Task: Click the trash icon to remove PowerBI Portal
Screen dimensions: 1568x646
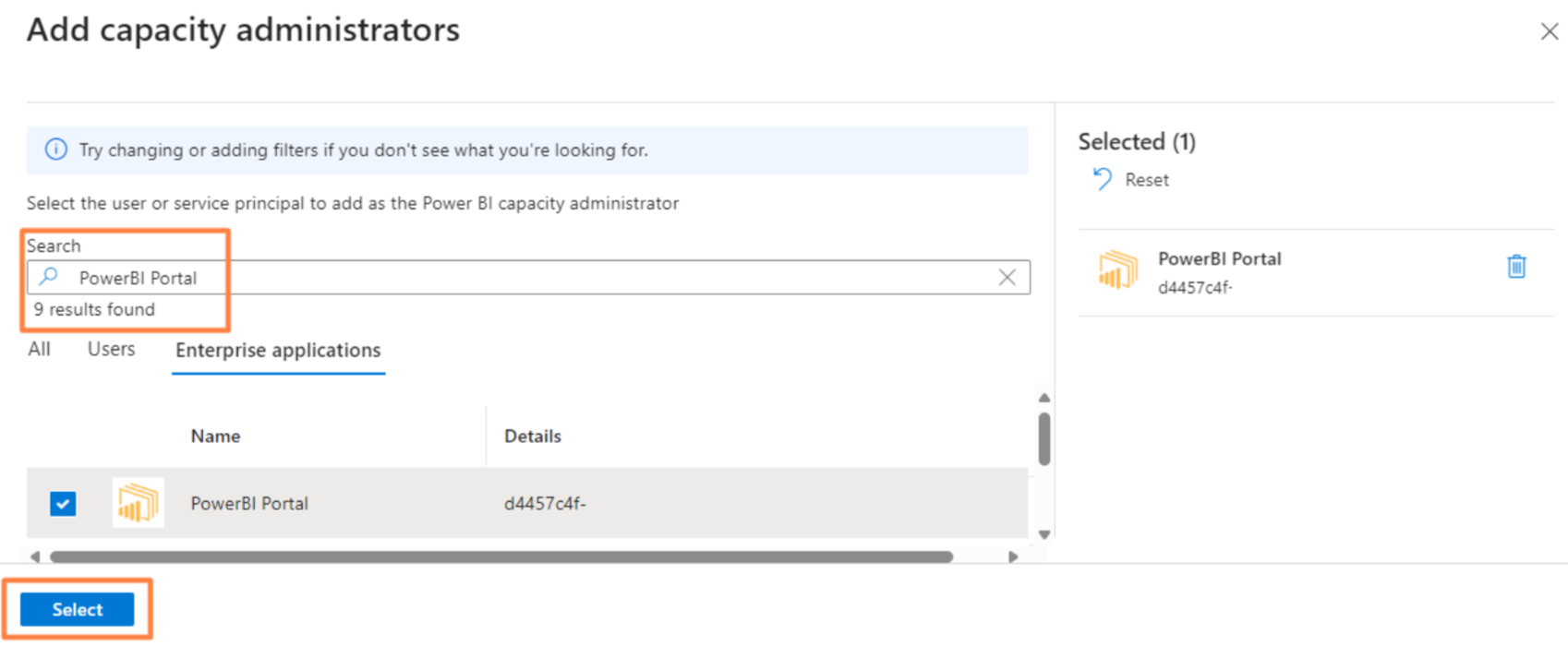Action: coord(1516,267)
